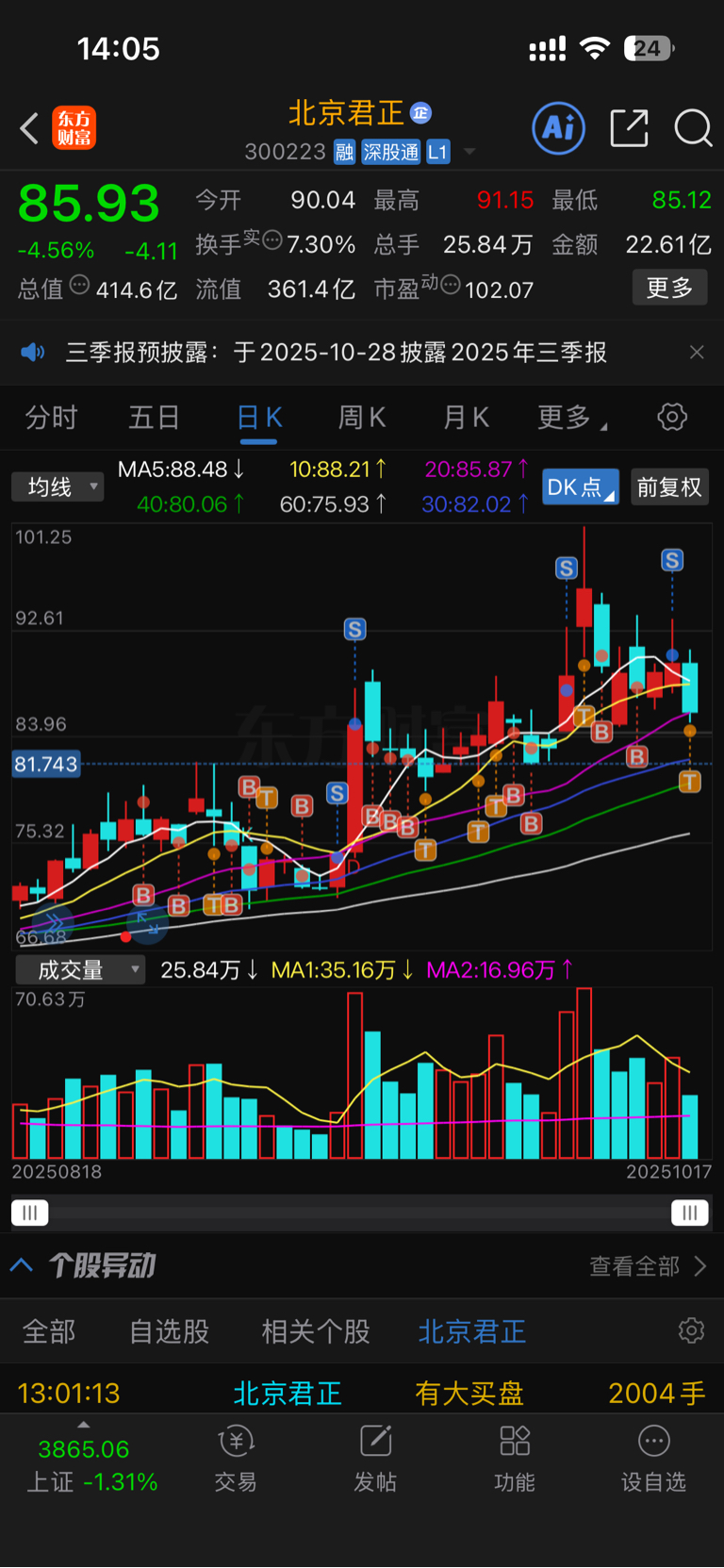Tap the info icon beside 市盈

(451, 284)
